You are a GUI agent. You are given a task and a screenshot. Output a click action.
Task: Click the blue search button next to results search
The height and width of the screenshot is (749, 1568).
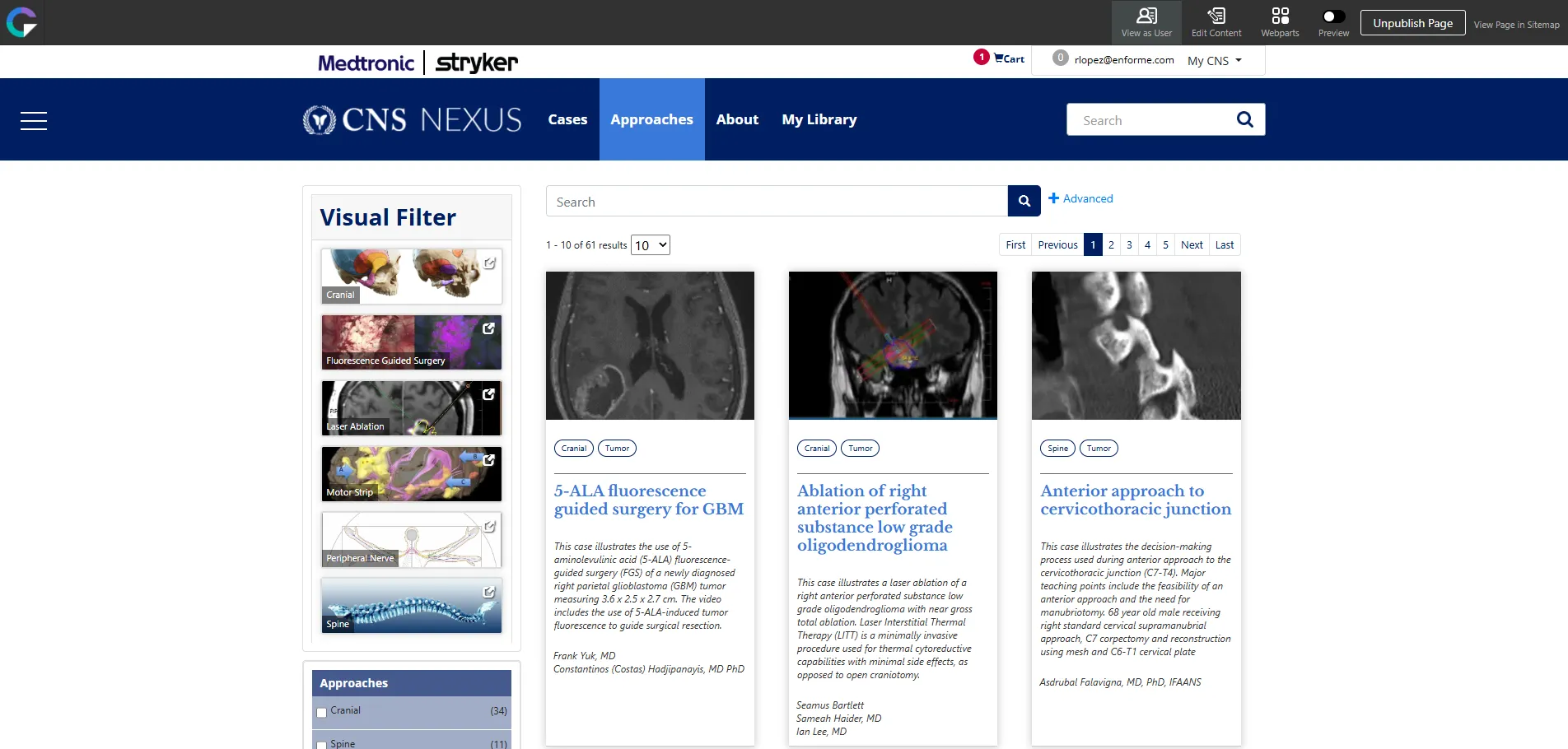(x=1024, y=201)
